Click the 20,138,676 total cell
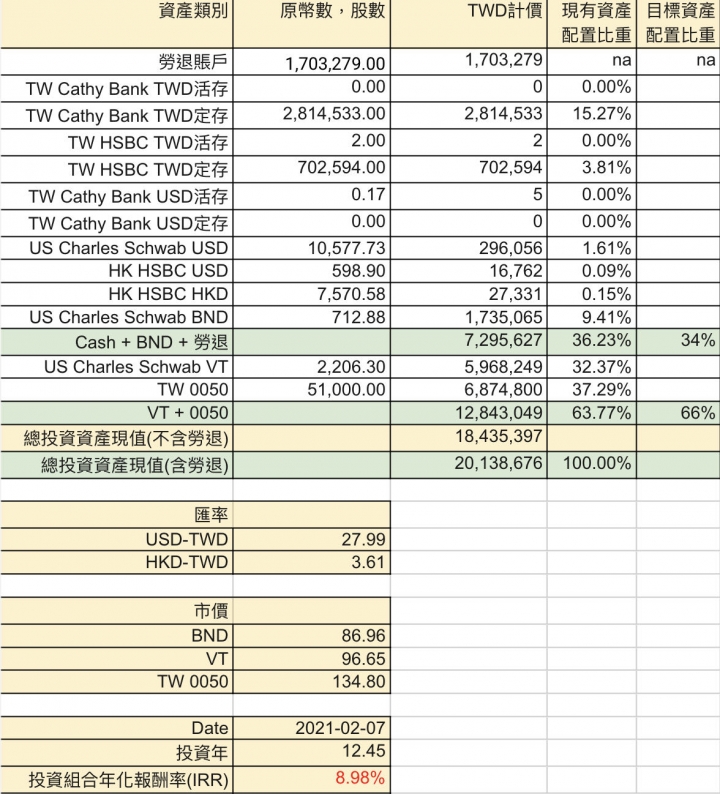The width and height of the screenshot is (720, 794). (469, 465)
